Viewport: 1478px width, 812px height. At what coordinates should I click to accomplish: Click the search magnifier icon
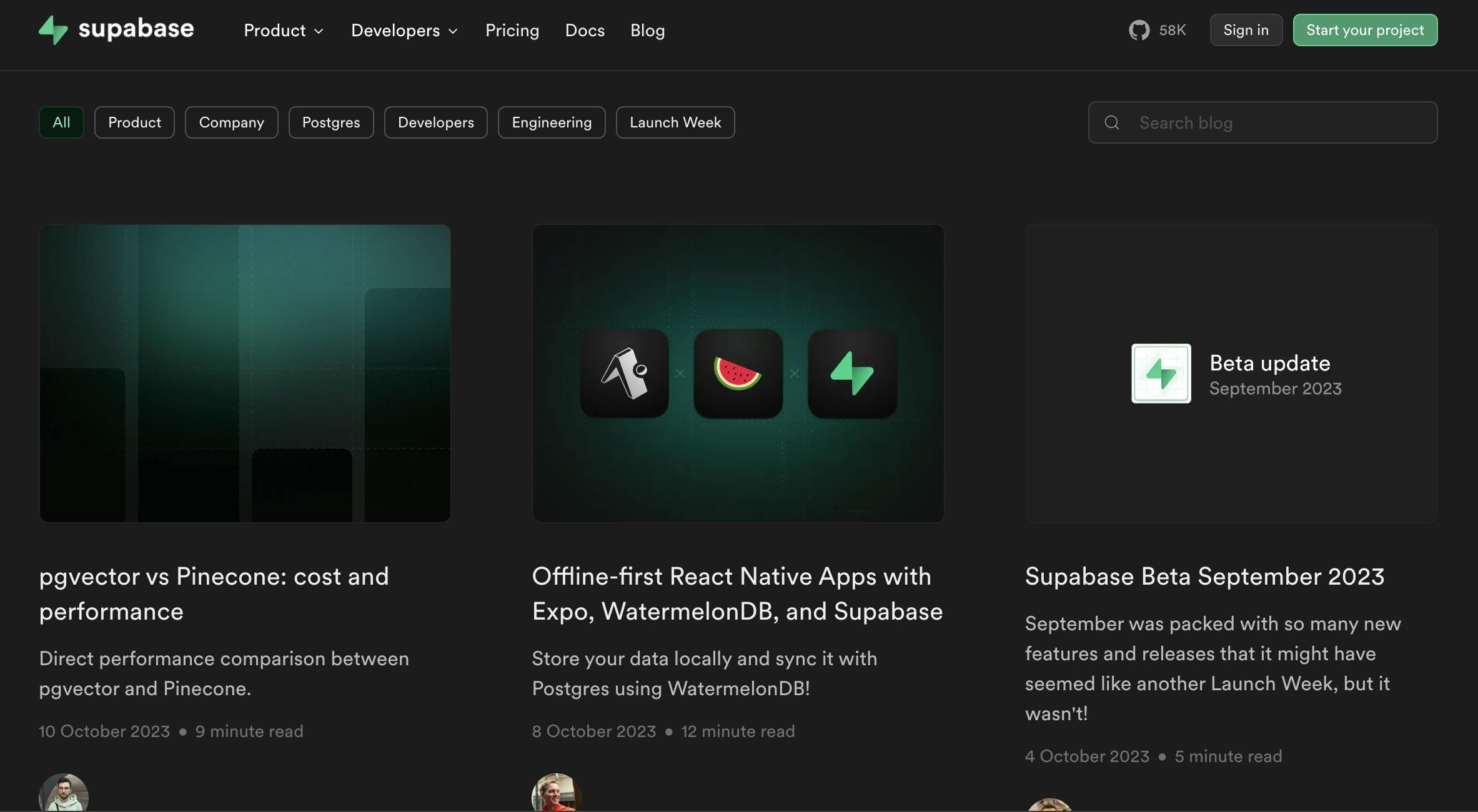coord(1112,122)
